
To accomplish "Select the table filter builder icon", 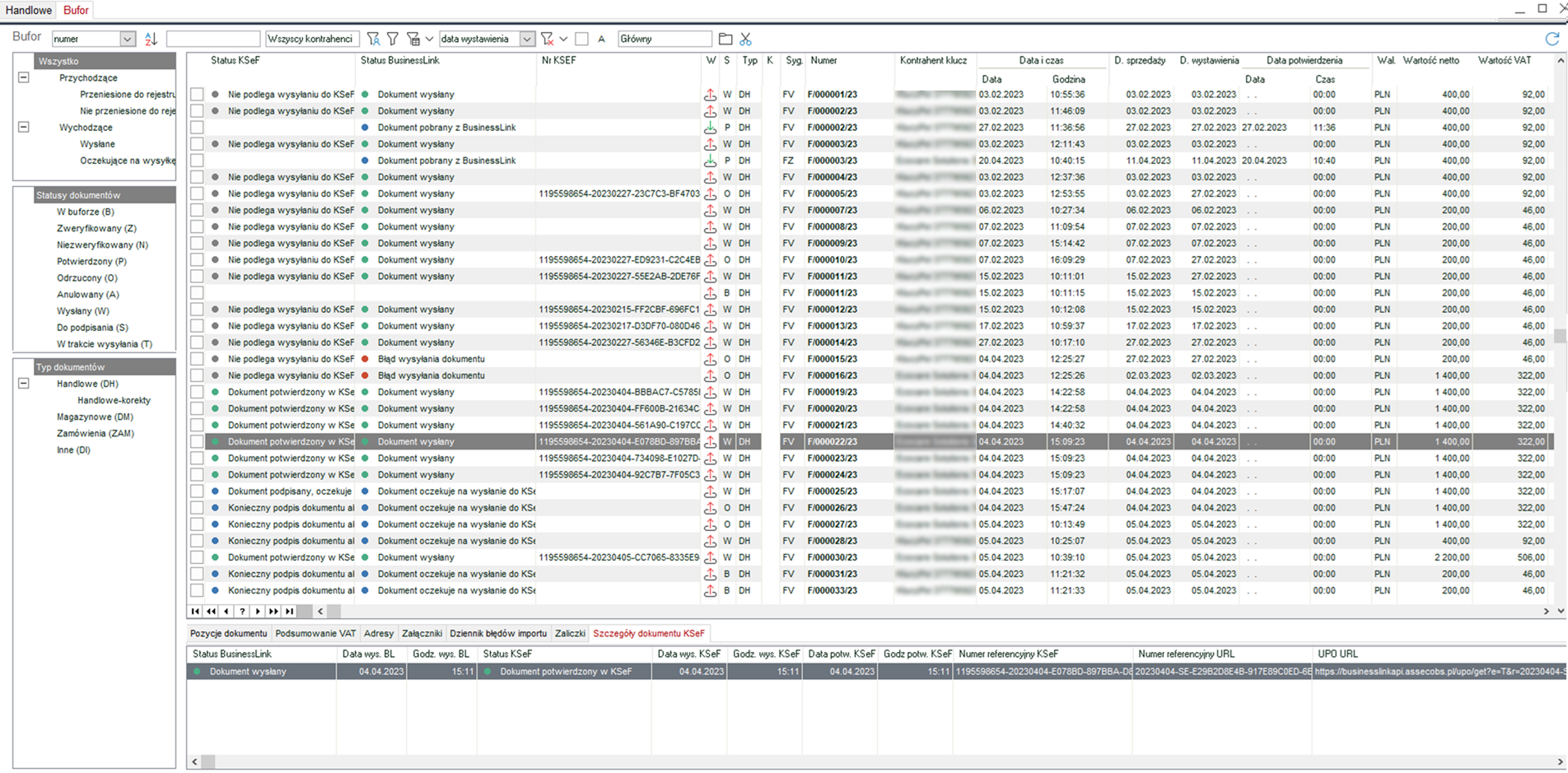I will [x=414, y=39].
